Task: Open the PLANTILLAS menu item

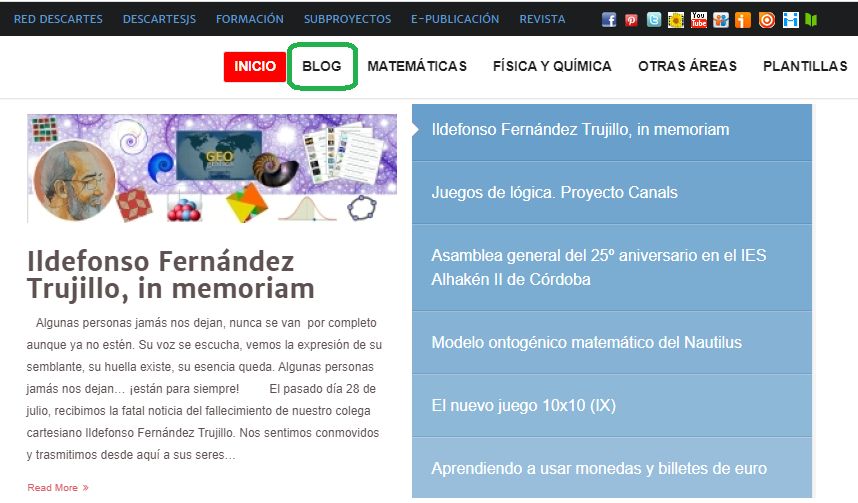Action: pyautogui.click(x=804, y=66)
